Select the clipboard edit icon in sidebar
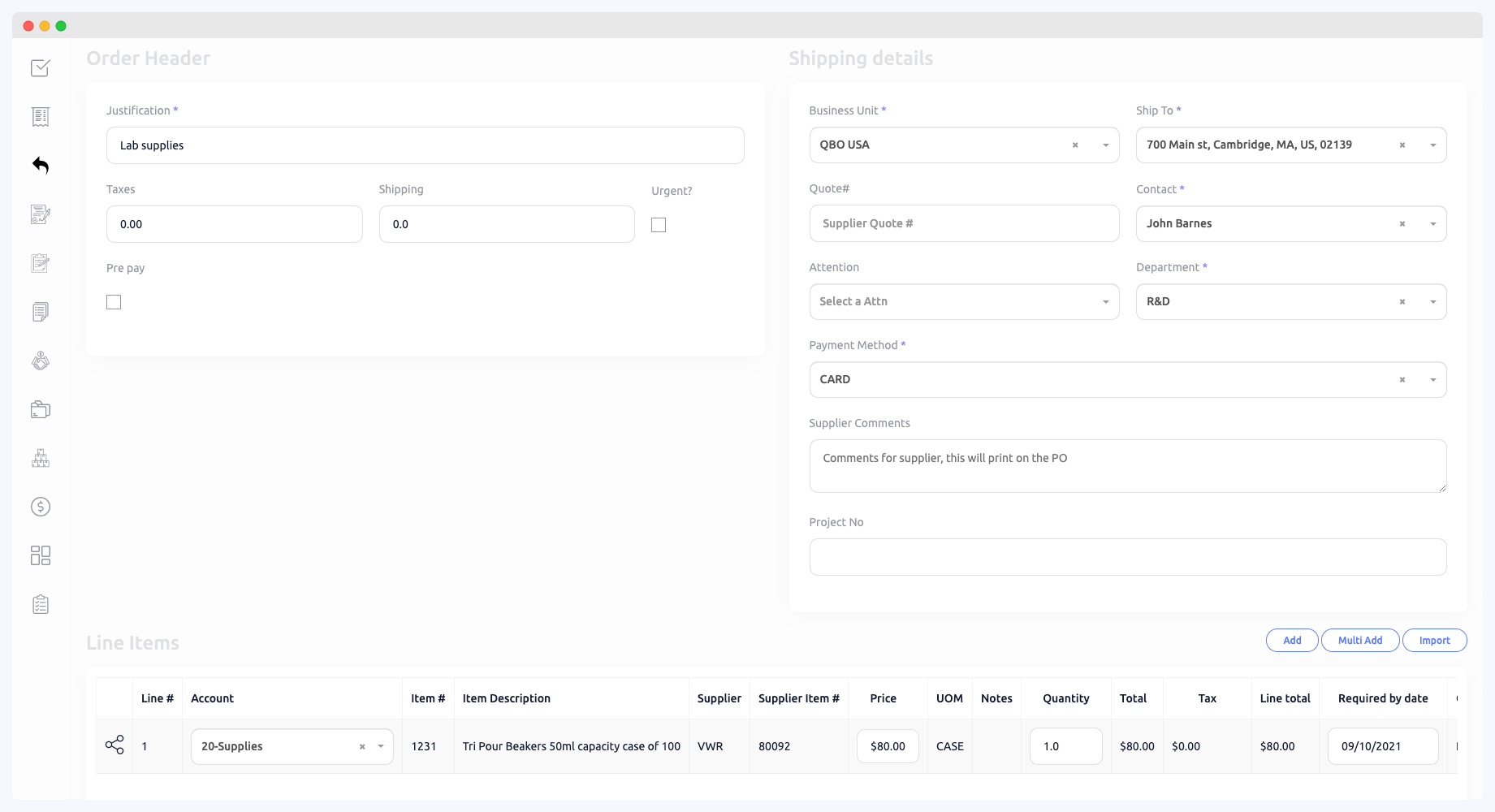 [40, 262]
